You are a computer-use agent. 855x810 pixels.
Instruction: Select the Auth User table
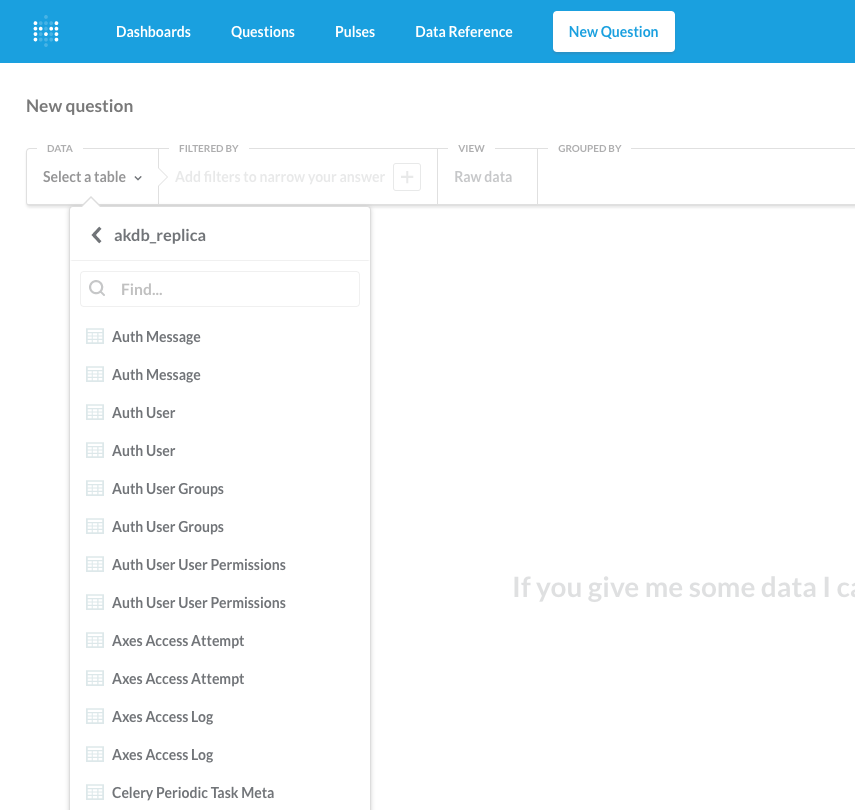point(141,412)
